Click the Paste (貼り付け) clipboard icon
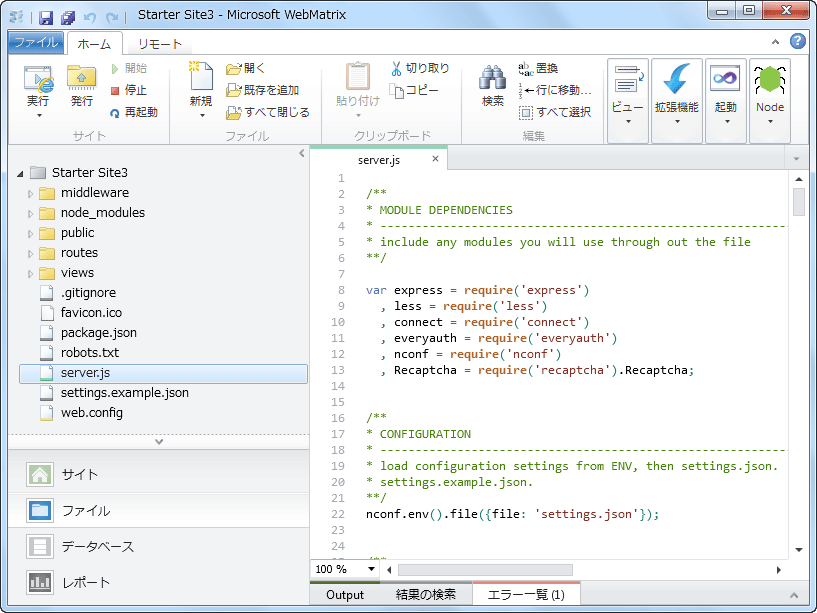The image size is (817, 613). click(358, 77)
